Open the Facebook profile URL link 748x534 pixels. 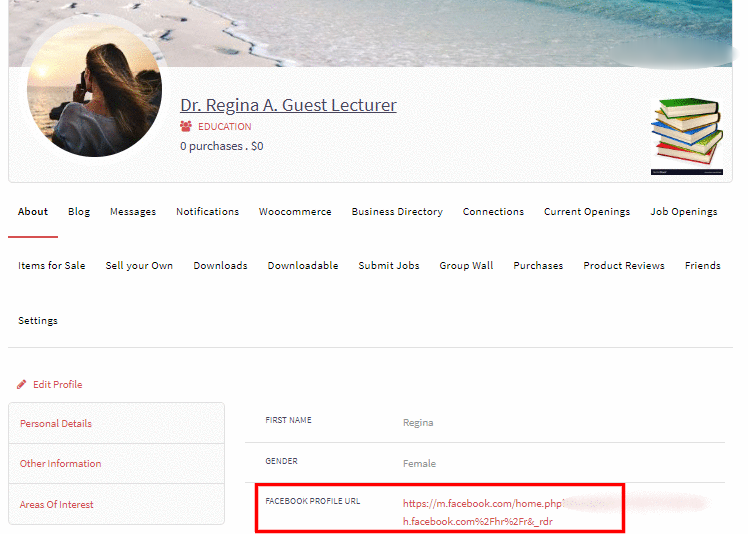pos(480,504)
